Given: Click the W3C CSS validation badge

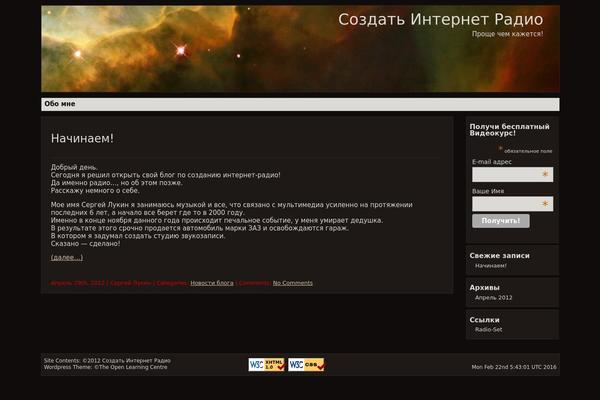Looking at the screenshot, I should [306, 364].
